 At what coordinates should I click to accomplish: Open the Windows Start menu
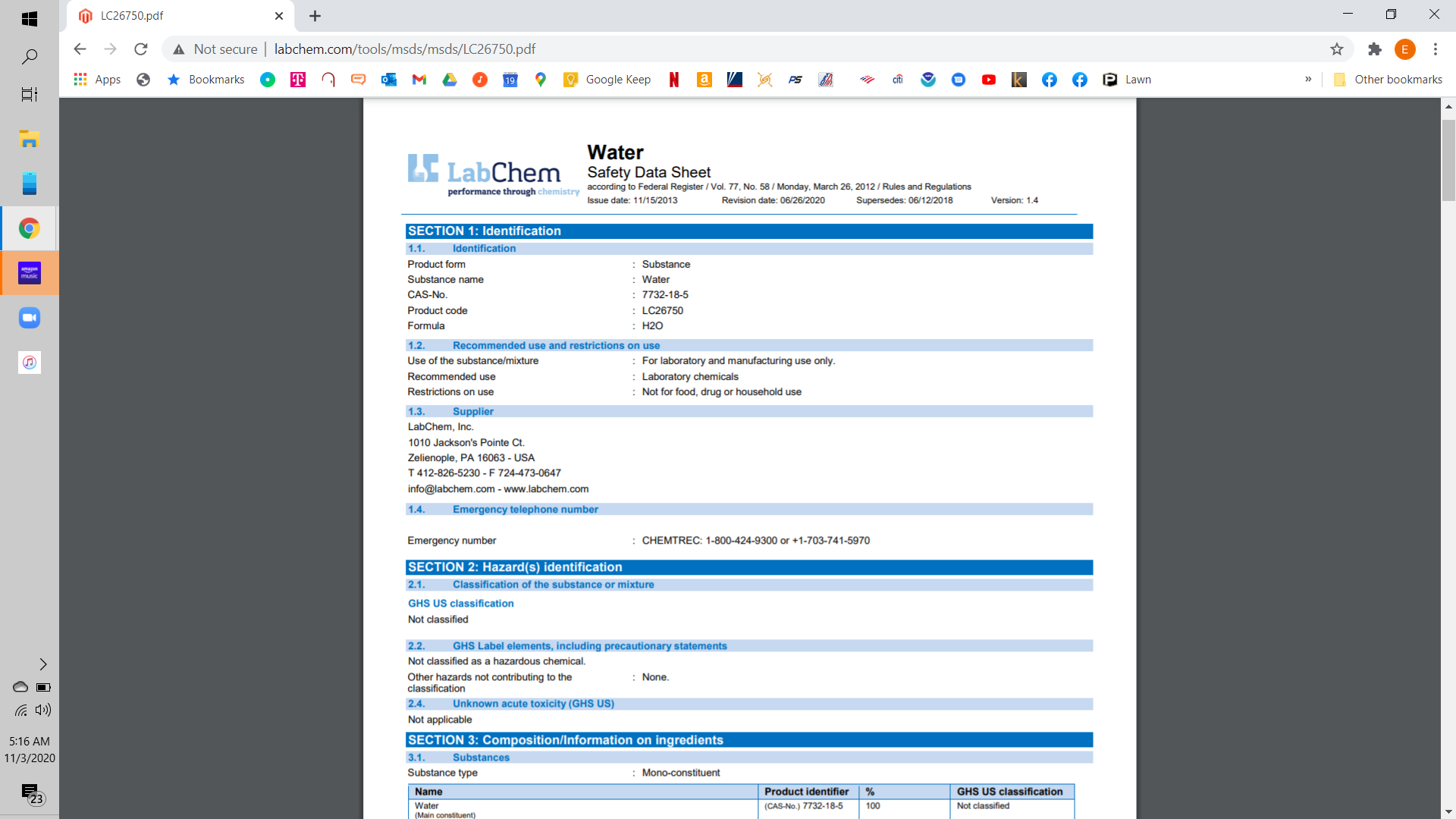pos(30,19)
